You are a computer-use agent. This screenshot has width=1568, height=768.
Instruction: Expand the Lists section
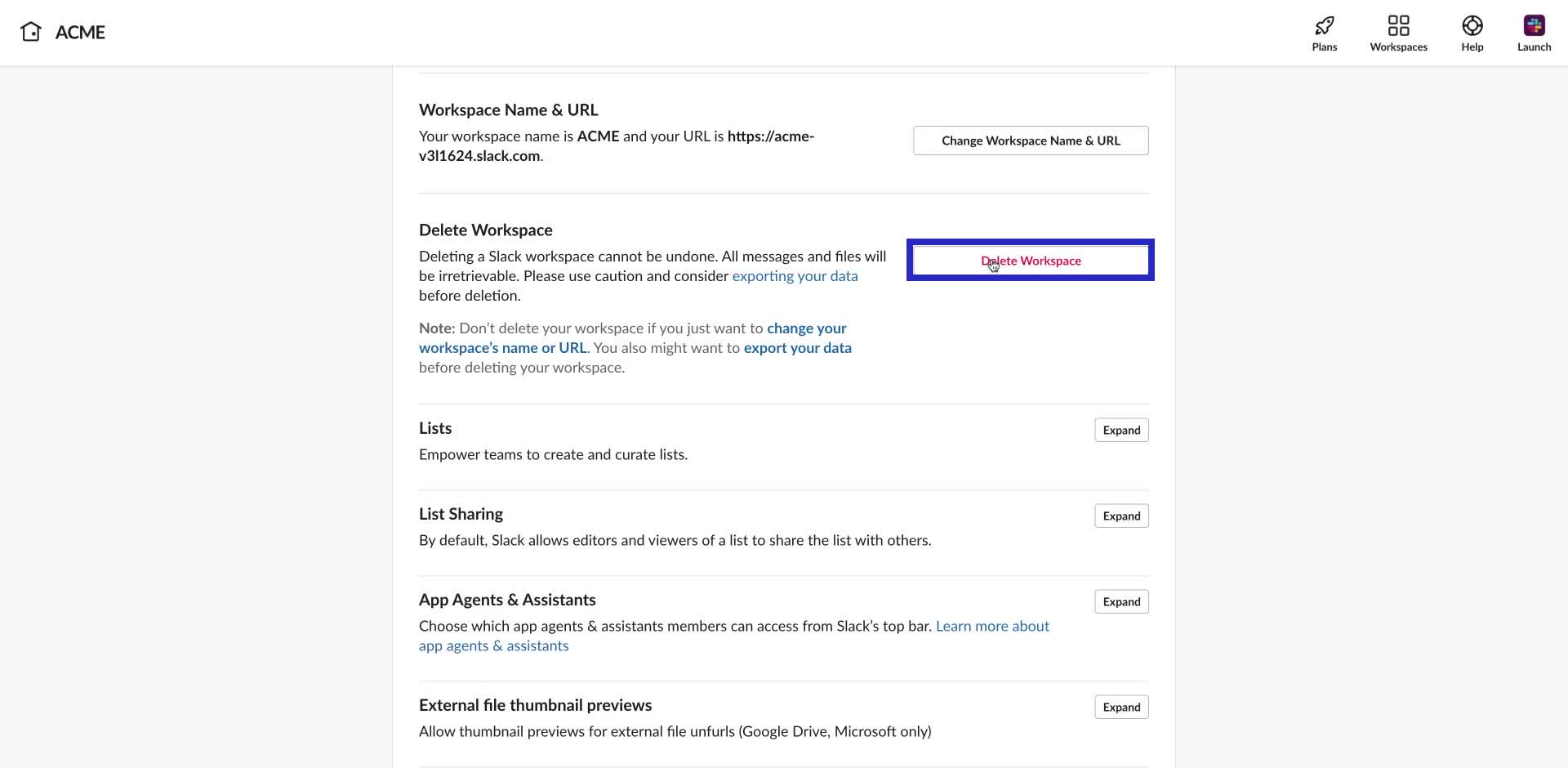(x=1120, y=429)
